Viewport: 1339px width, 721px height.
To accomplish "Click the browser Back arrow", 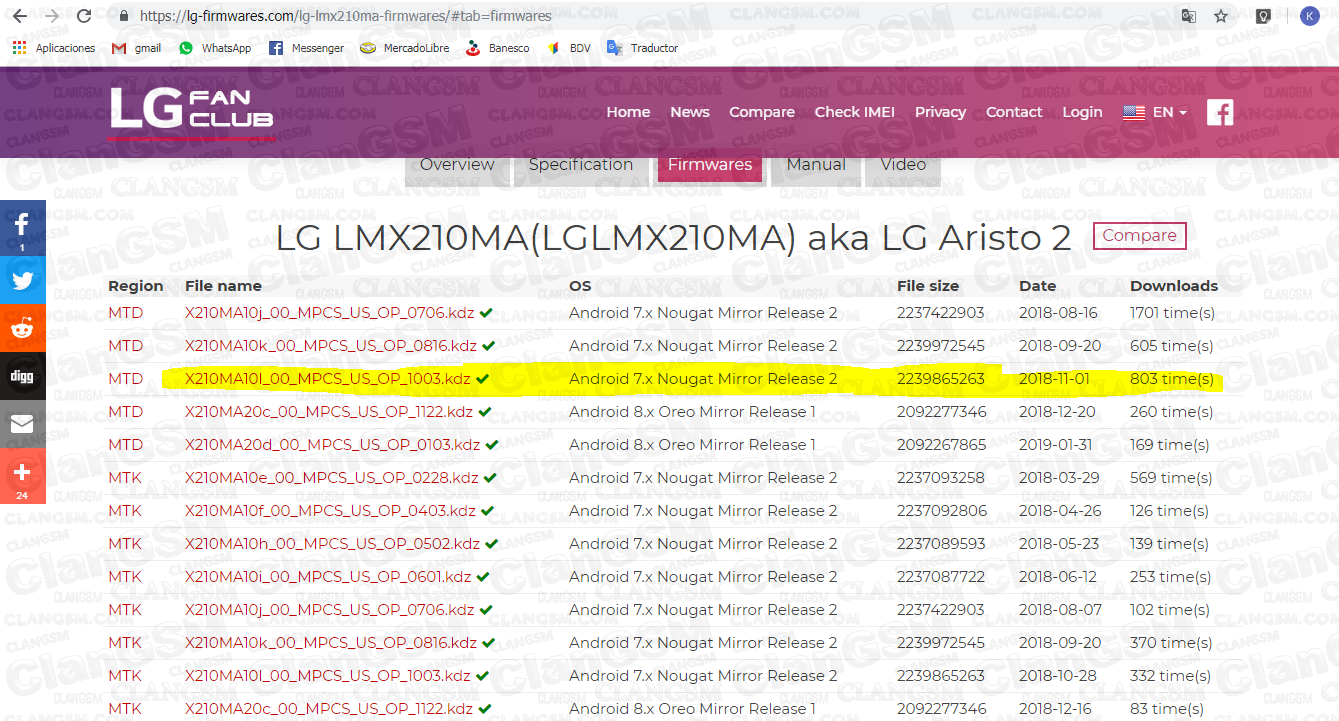I will (x=20, y=16).
